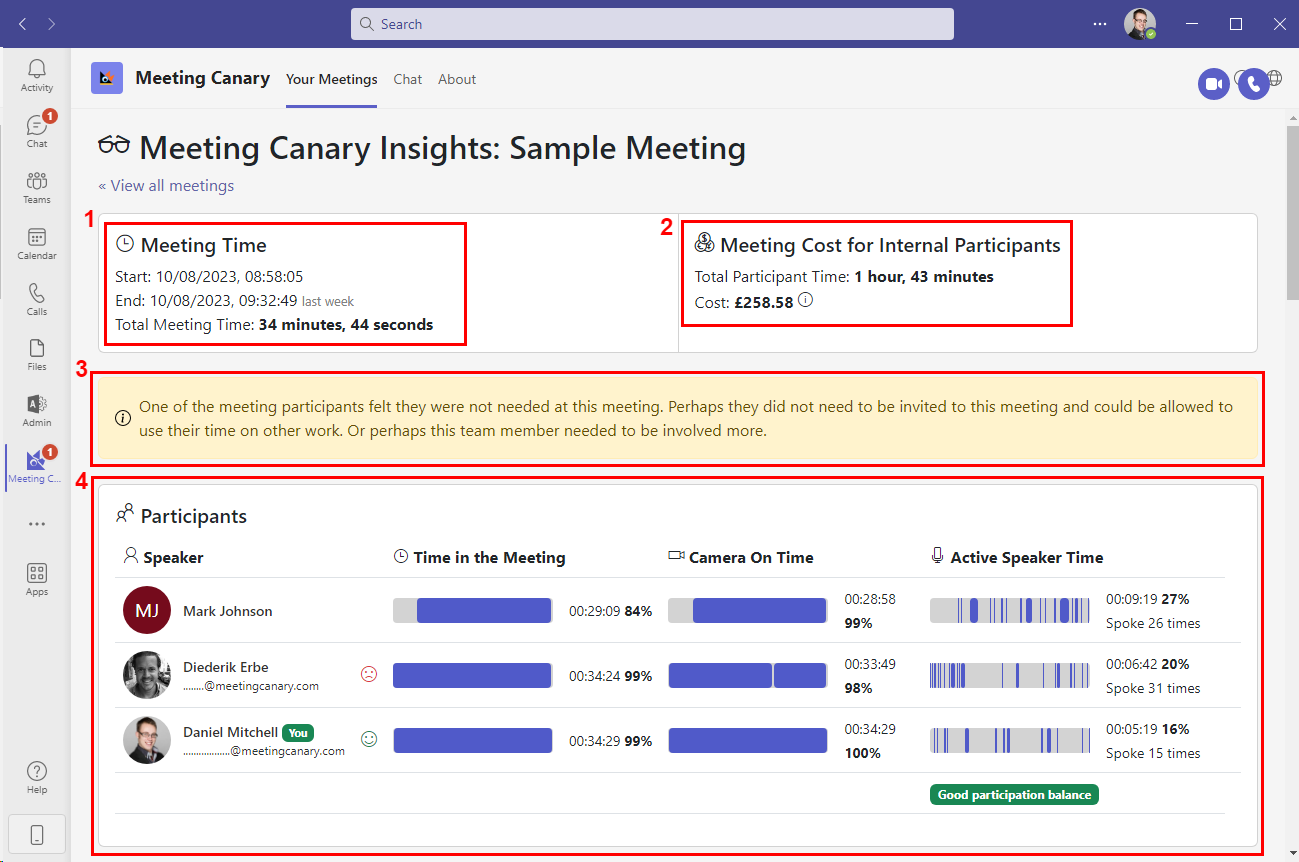The width and height of the screenshot is (1299, 862).
Task: Open Calls in the left rail
Action: [x=37, y=299]
